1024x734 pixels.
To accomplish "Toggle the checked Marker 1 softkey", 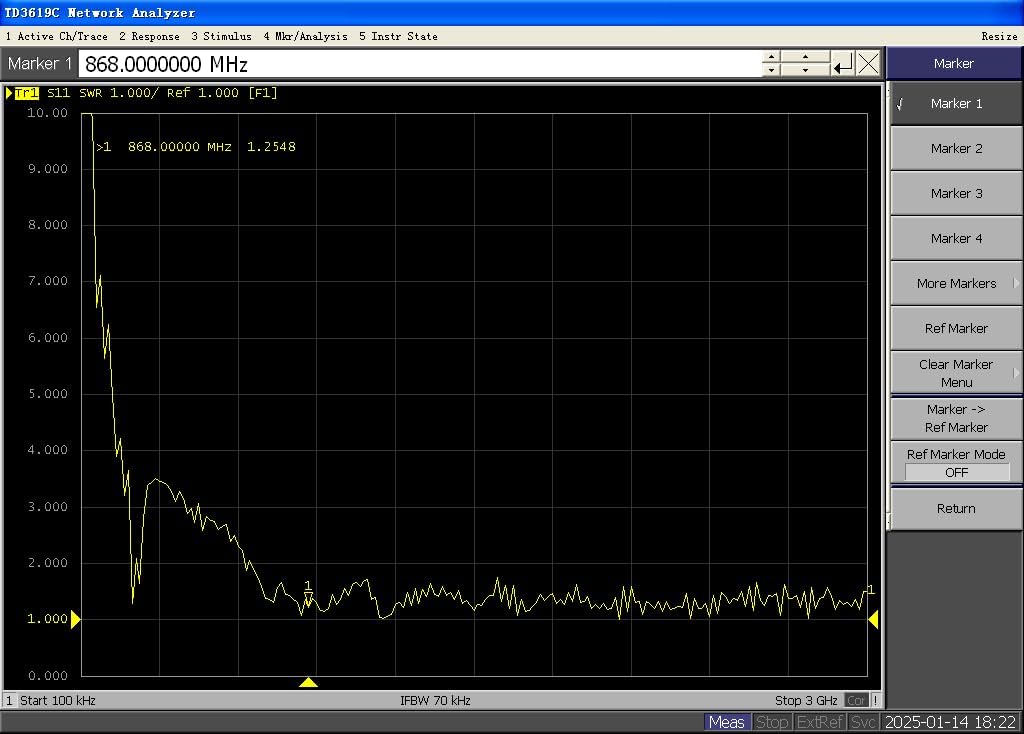I will 955,103.
